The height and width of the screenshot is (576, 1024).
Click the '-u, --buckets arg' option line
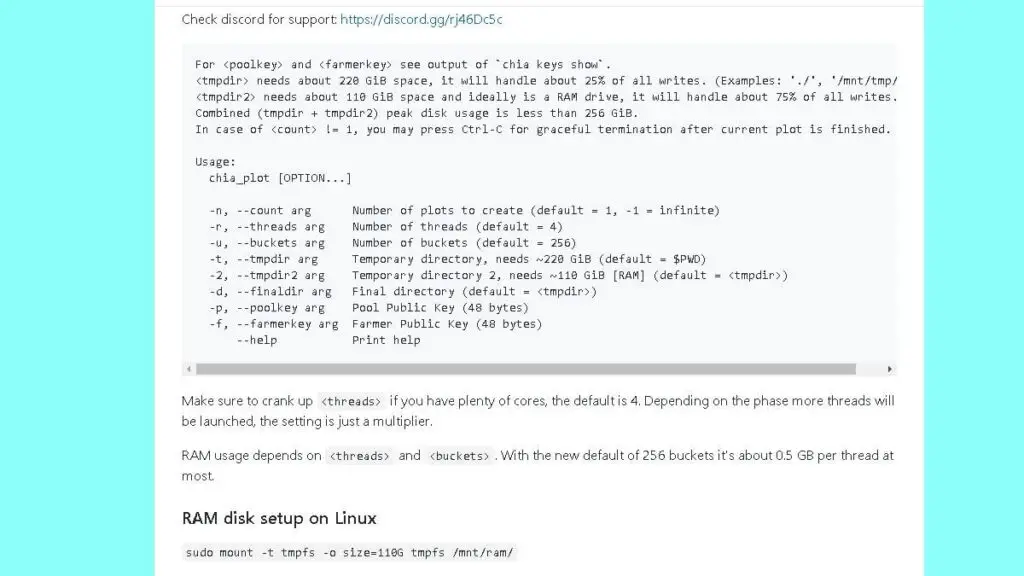[x=400, y=243]
